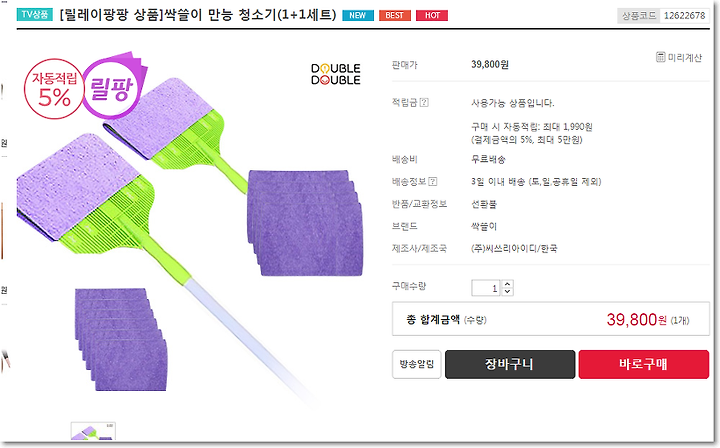Viewport: 720px width, 448px height.
Task: Open the 적립금 help question-mark icon
Action: pos(424,102)
